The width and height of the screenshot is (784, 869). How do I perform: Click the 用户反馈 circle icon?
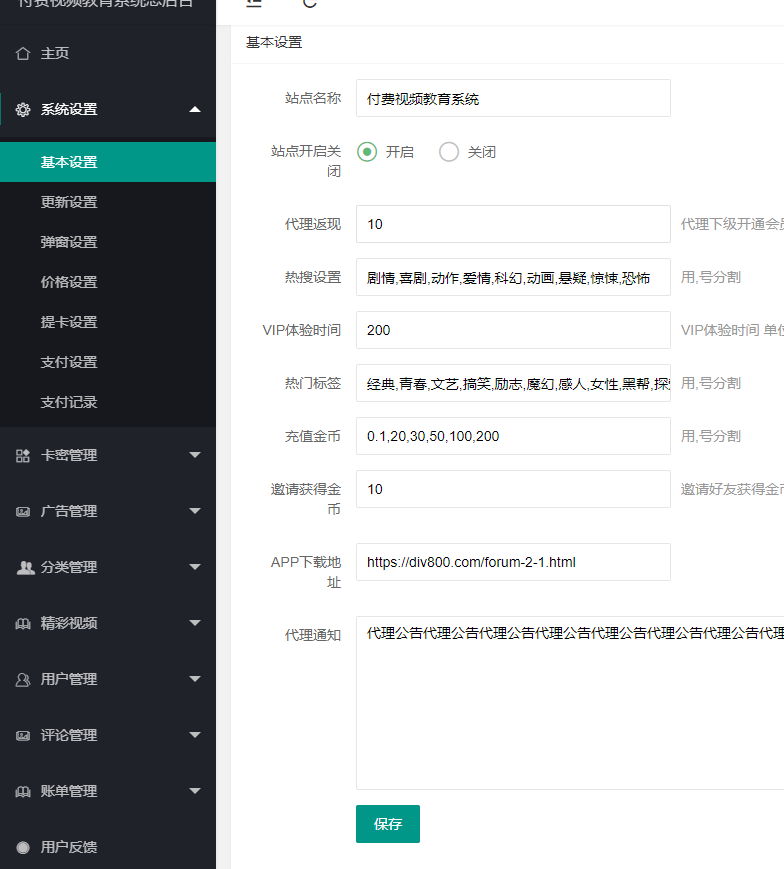[23, 848]
